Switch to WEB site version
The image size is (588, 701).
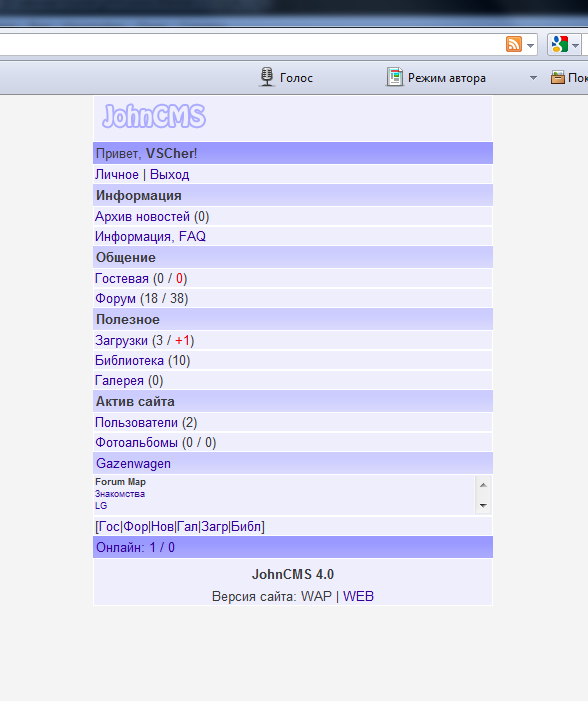(x=358, y=596)
